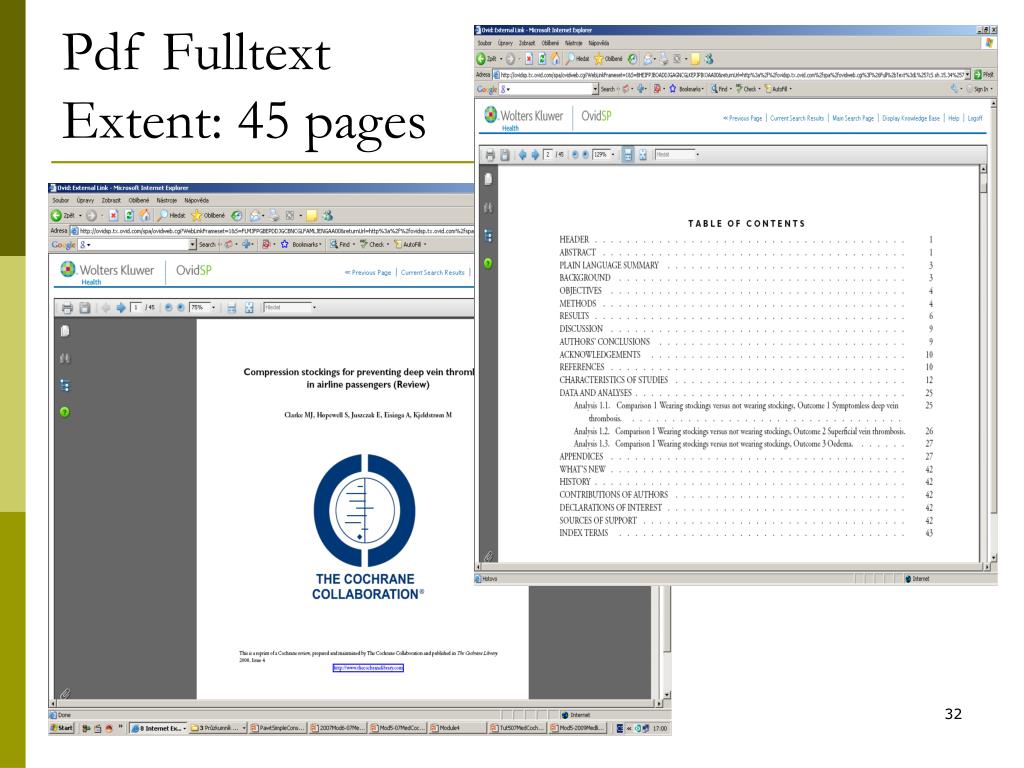The width and height of the screenshot is (1024, 768).
Task: Select fit one full page in the right PDF toolbar
Action: click(x=643, y=155)
